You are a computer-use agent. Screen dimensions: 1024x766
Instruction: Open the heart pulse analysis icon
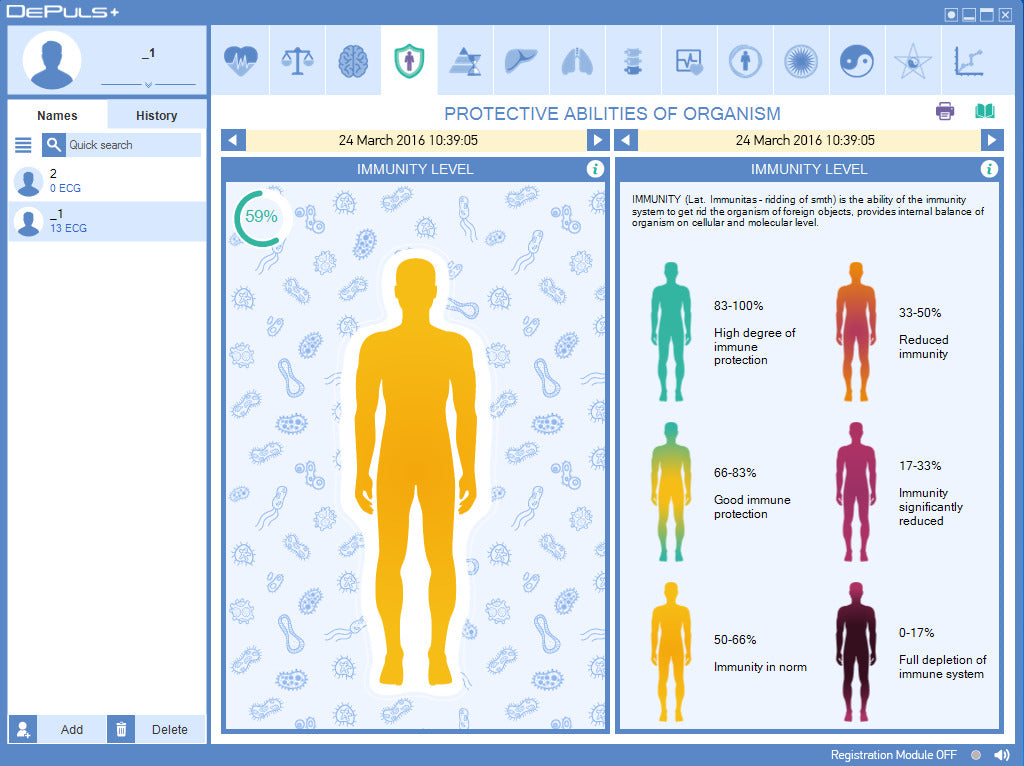[240, 61]
